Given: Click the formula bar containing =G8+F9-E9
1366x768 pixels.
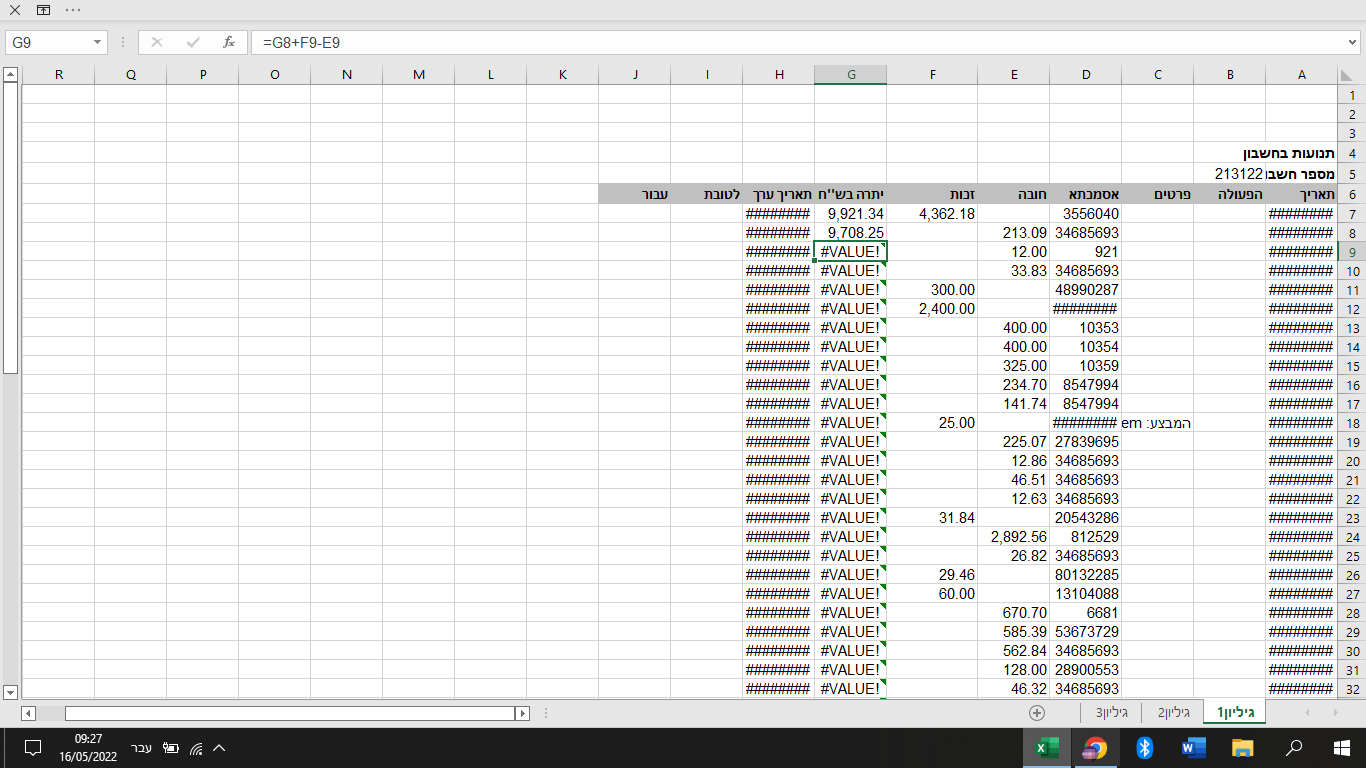Looking at the screenshot, I should tap(797, 43).
